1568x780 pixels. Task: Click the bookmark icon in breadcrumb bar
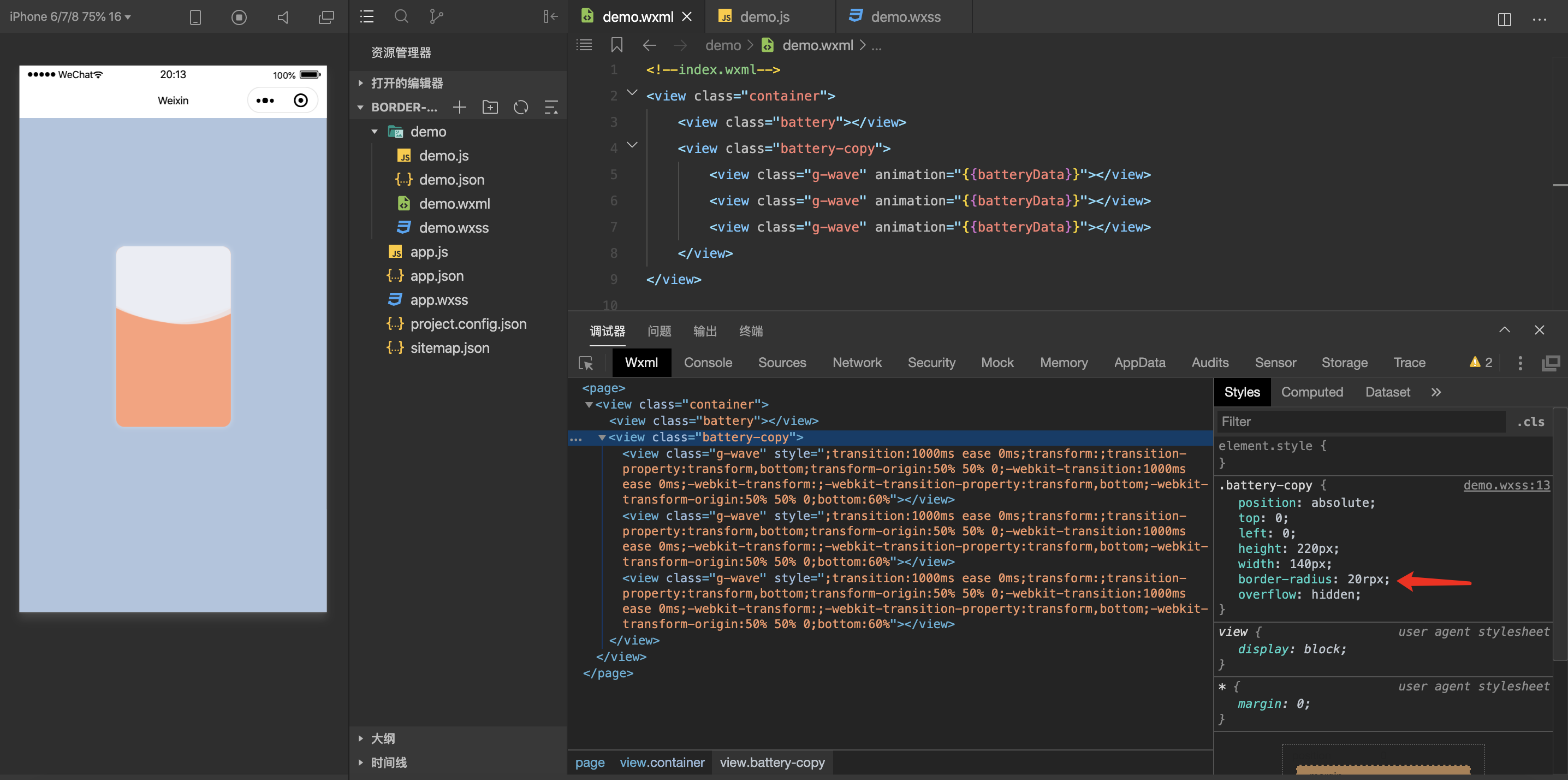[x=616, y=45]
